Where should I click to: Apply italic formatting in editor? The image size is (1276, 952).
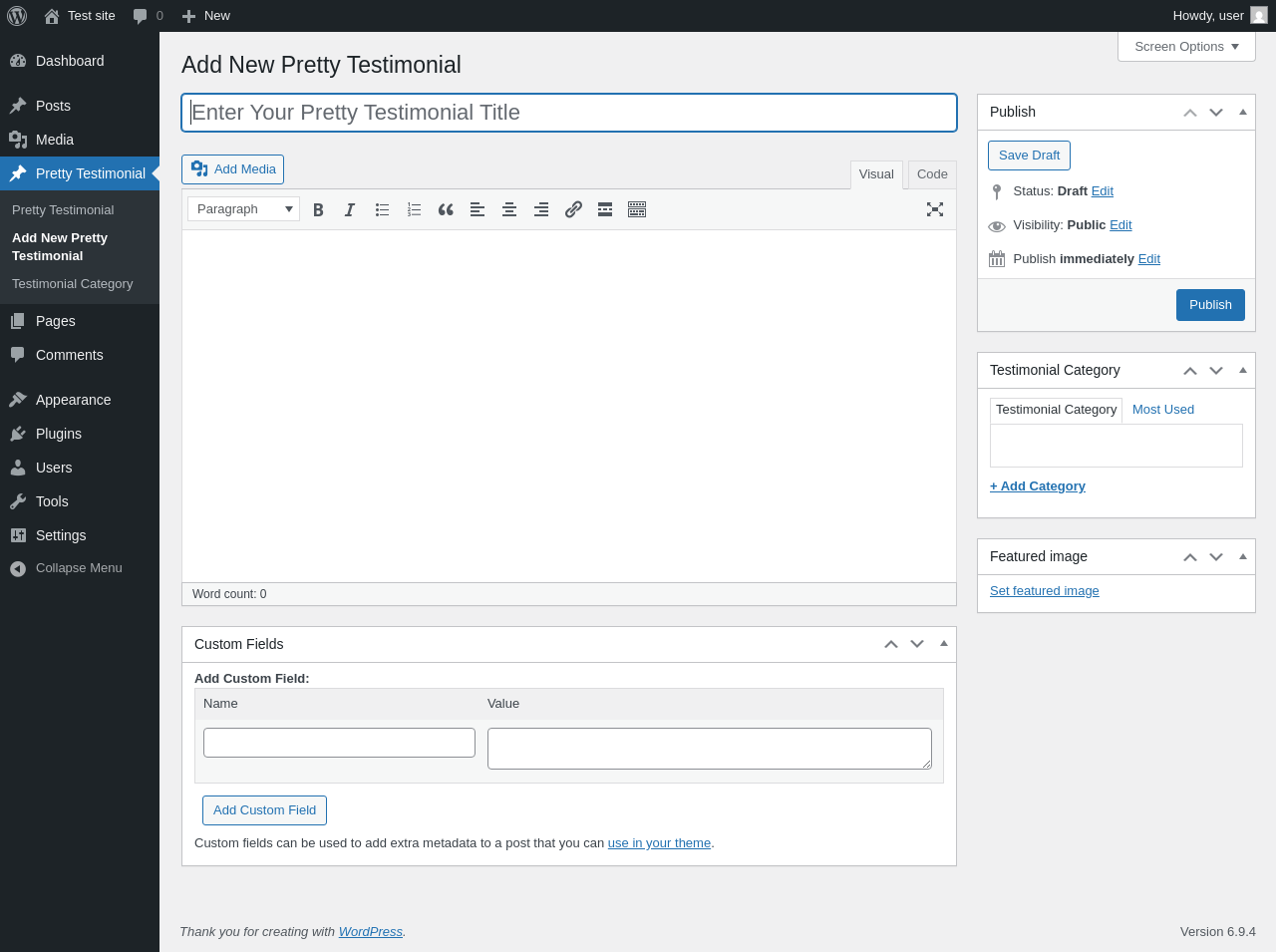(x=350, y=209)
